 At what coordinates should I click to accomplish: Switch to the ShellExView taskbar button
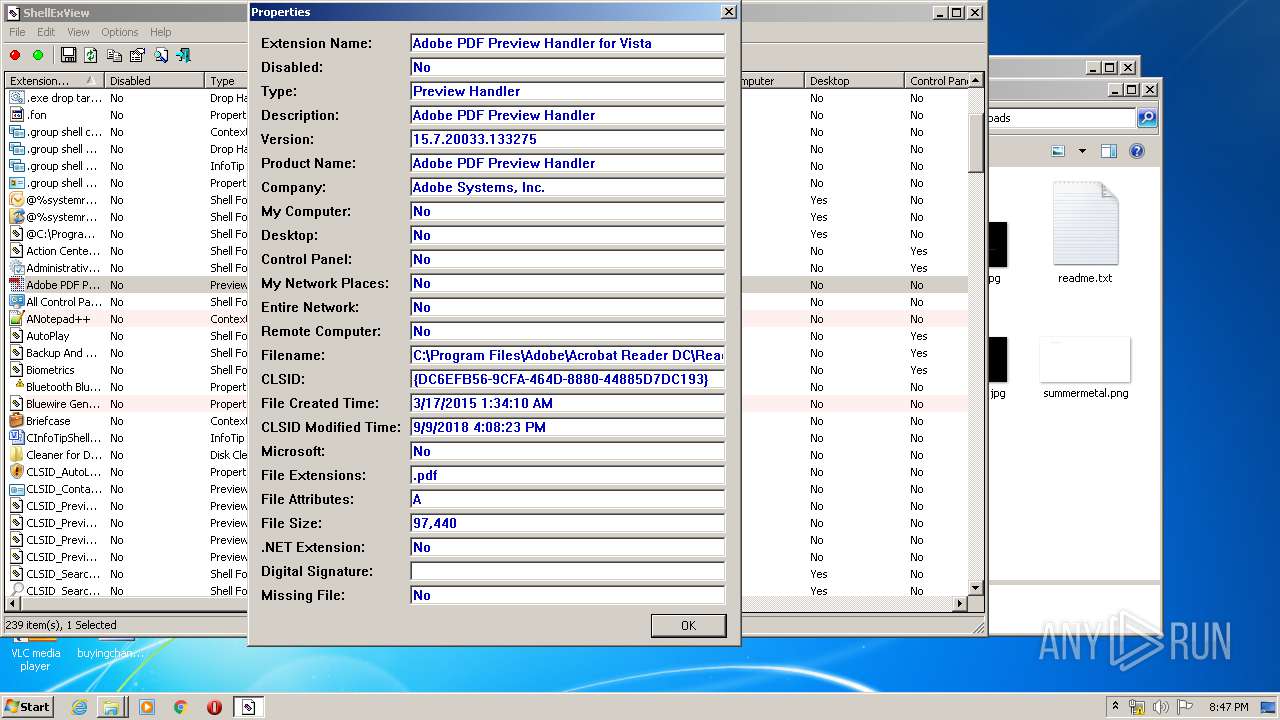(248, 707)
